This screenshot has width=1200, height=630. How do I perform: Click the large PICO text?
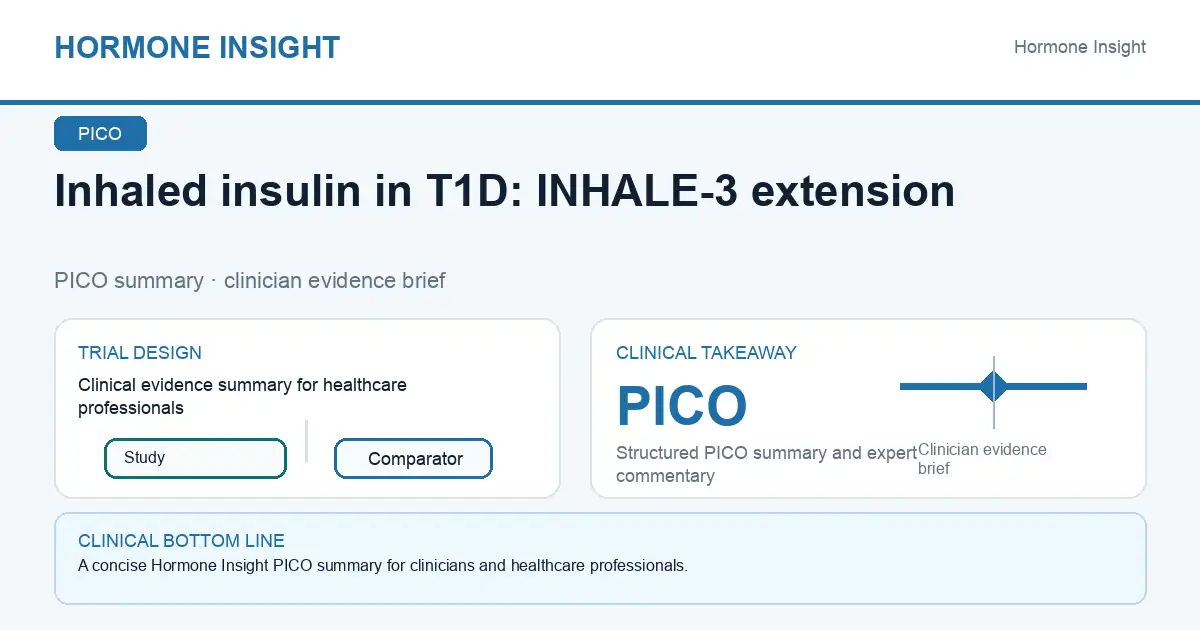682,406
